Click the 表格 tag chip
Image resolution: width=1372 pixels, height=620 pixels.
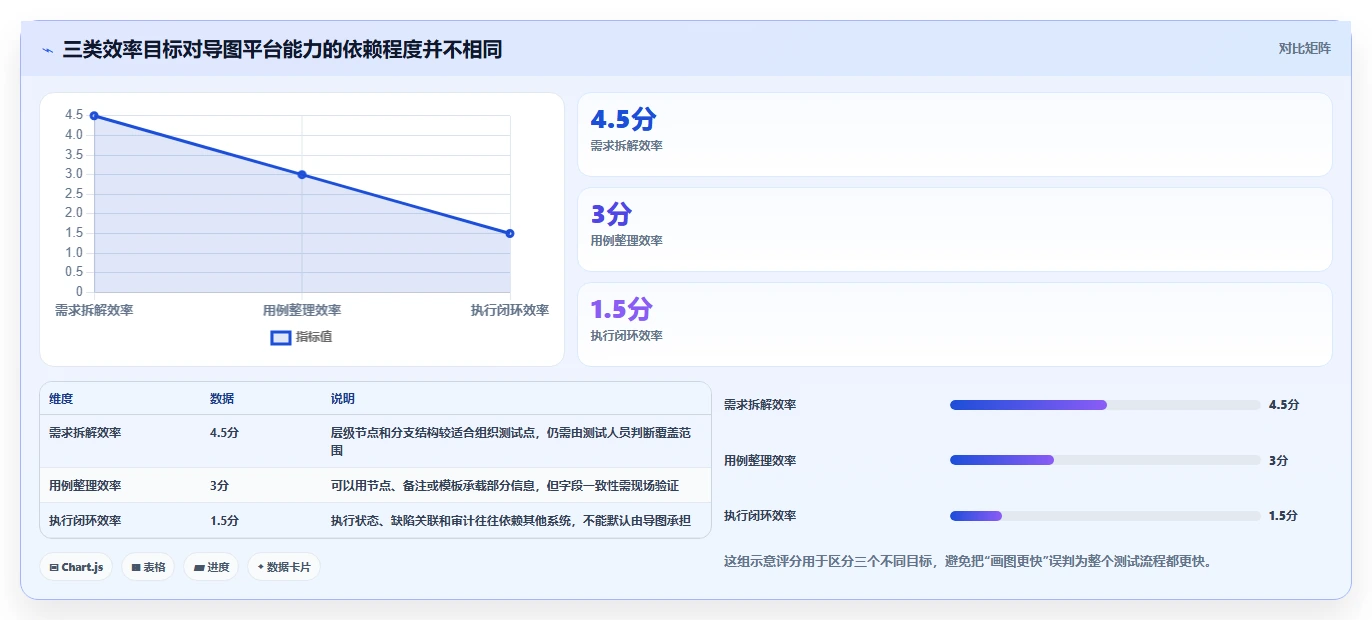[148, 567]
